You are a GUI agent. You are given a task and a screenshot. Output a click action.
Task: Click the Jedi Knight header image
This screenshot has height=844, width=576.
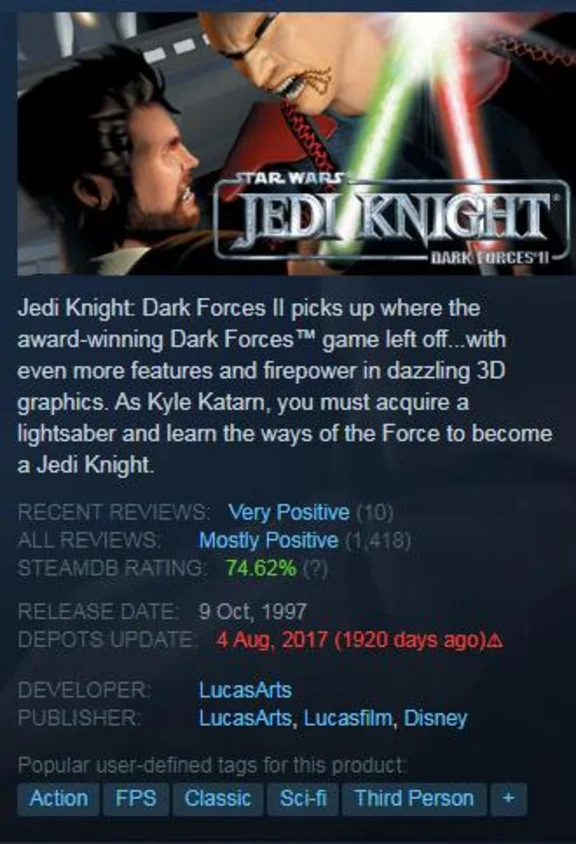pos(297,143)
